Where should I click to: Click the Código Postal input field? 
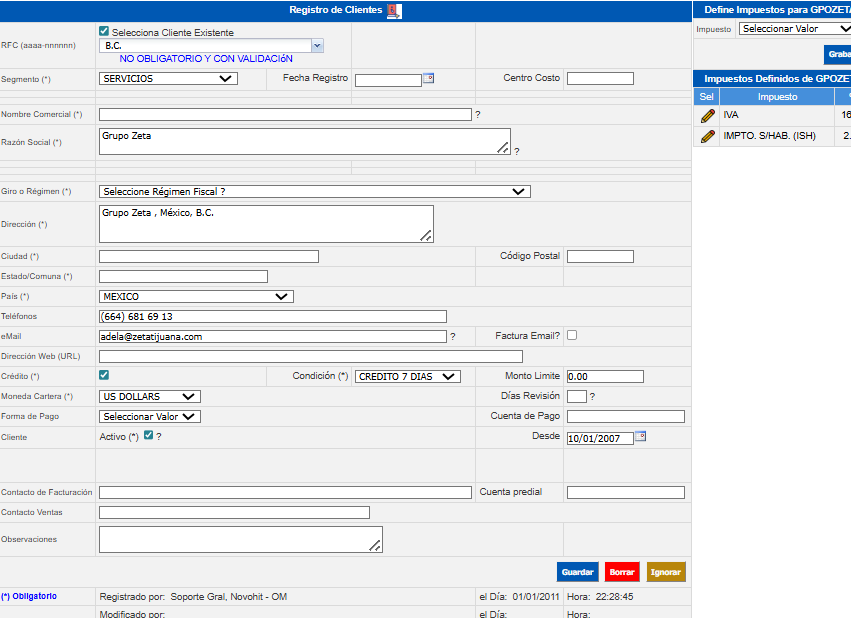(x=600, y=257)
